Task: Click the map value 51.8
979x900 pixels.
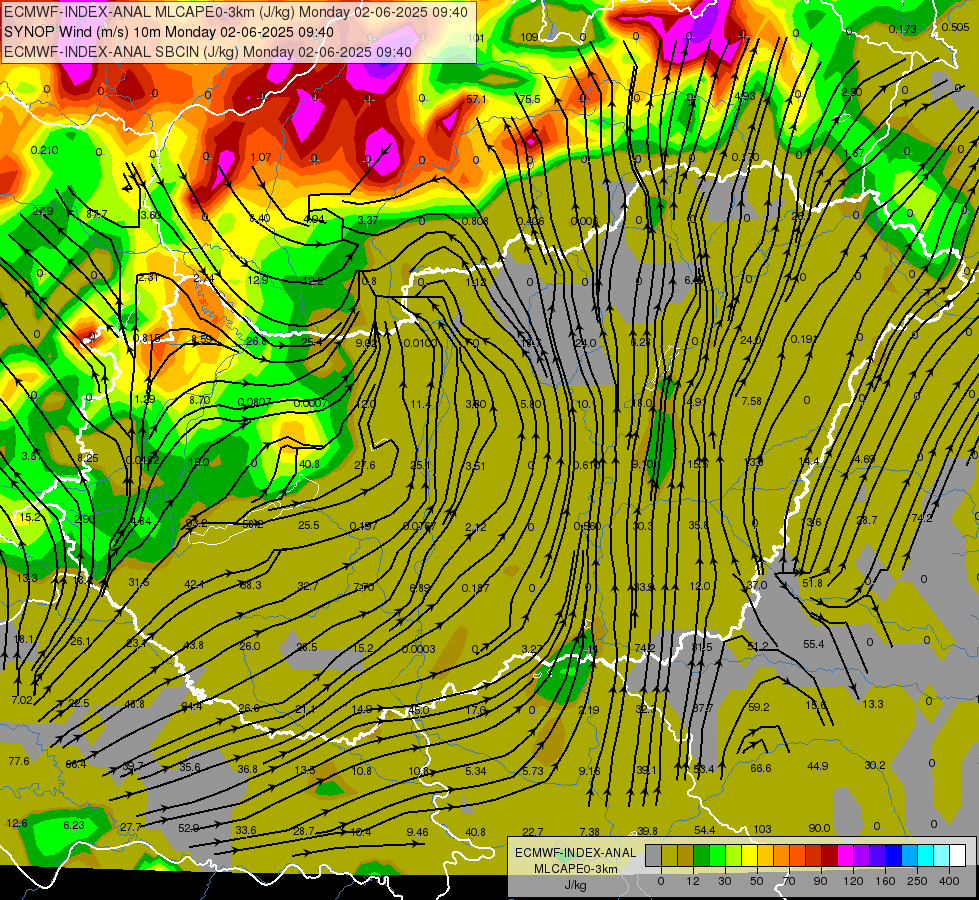Action: [812, 583]
